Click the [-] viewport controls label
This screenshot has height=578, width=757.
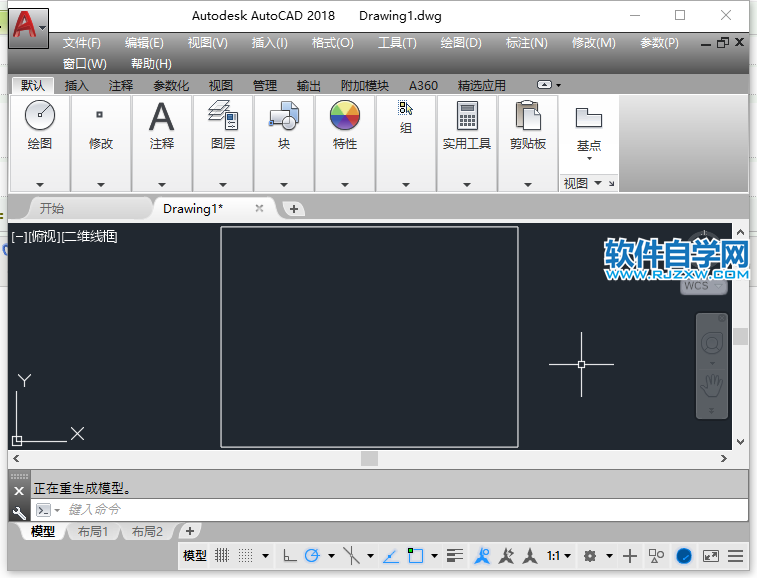point(19,237)
